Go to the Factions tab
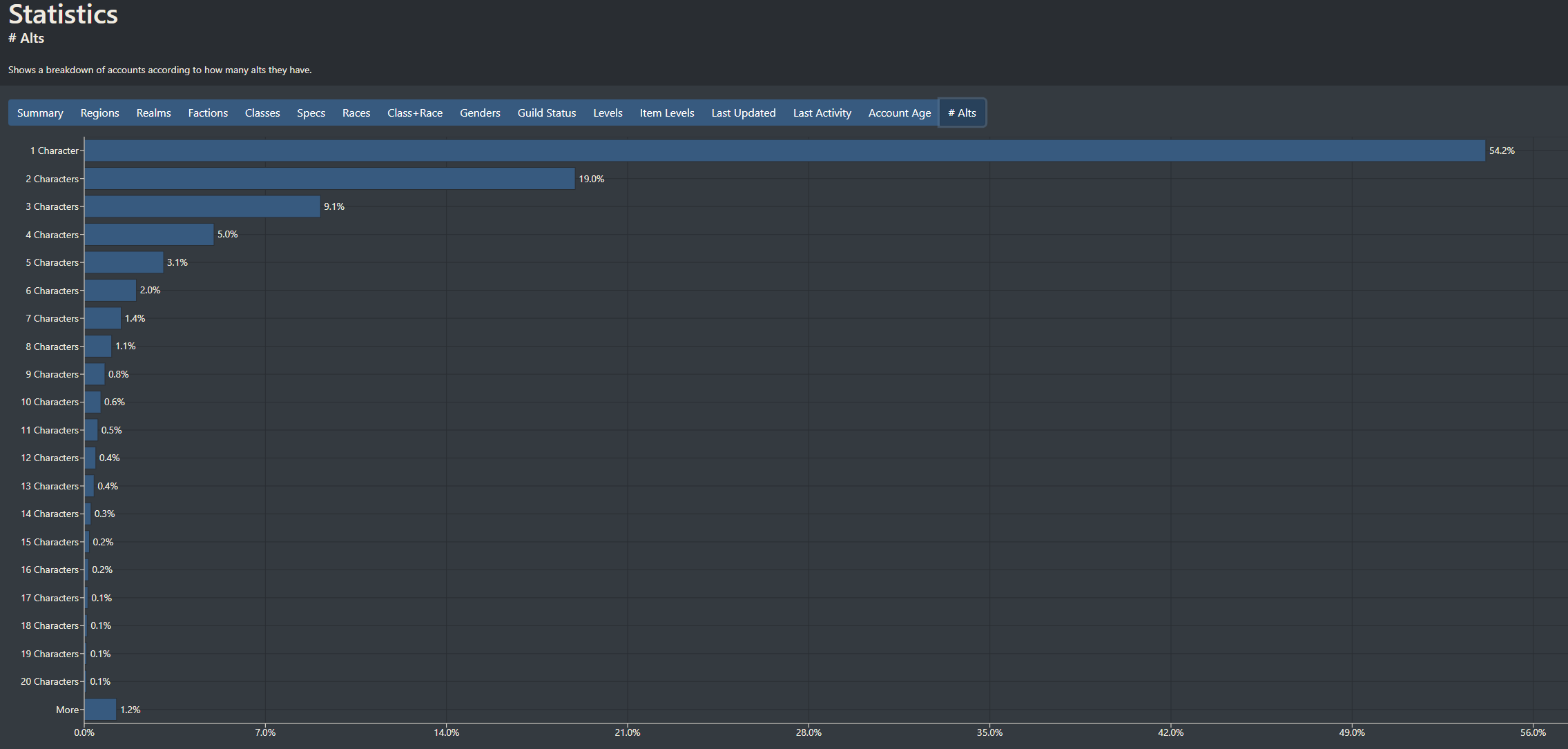The height and width of the screenshot is (749, 1568). click(x=208, y=113)
